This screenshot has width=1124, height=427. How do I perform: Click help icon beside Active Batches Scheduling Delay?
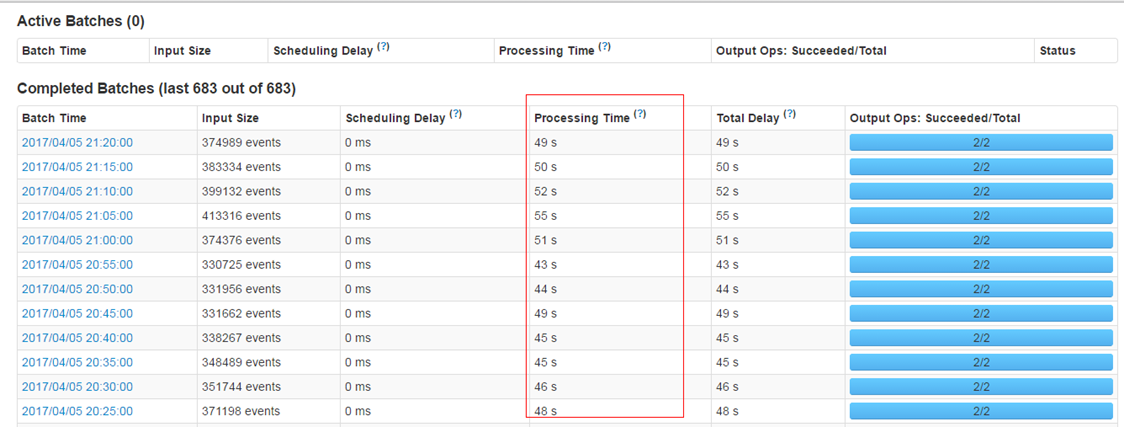pos(384,47)
